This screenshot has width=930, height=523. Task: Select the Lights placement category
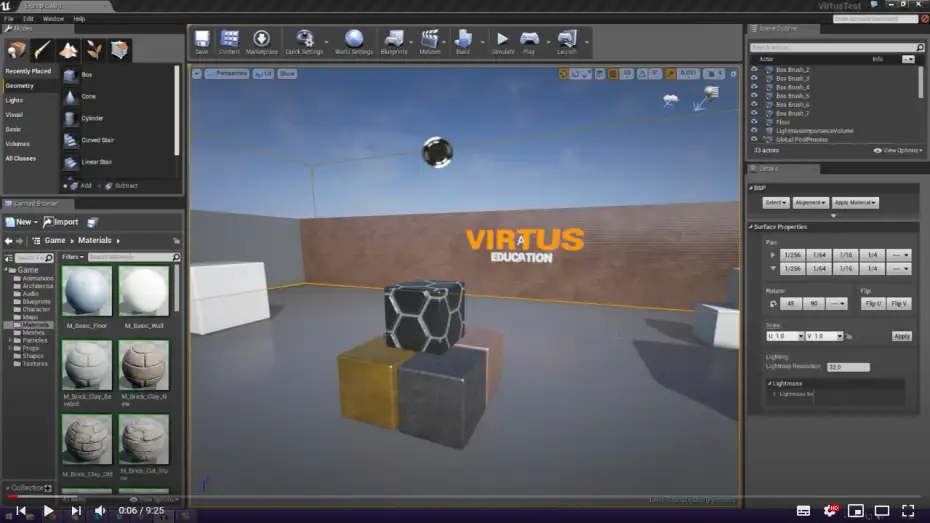14,100
